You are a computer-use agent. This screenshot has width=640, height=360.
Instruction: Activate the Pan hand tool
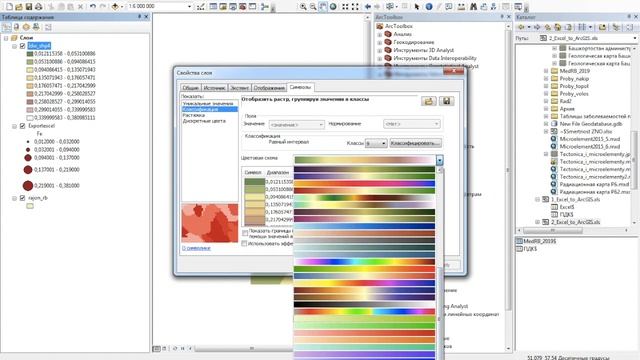tap(323, 7)
